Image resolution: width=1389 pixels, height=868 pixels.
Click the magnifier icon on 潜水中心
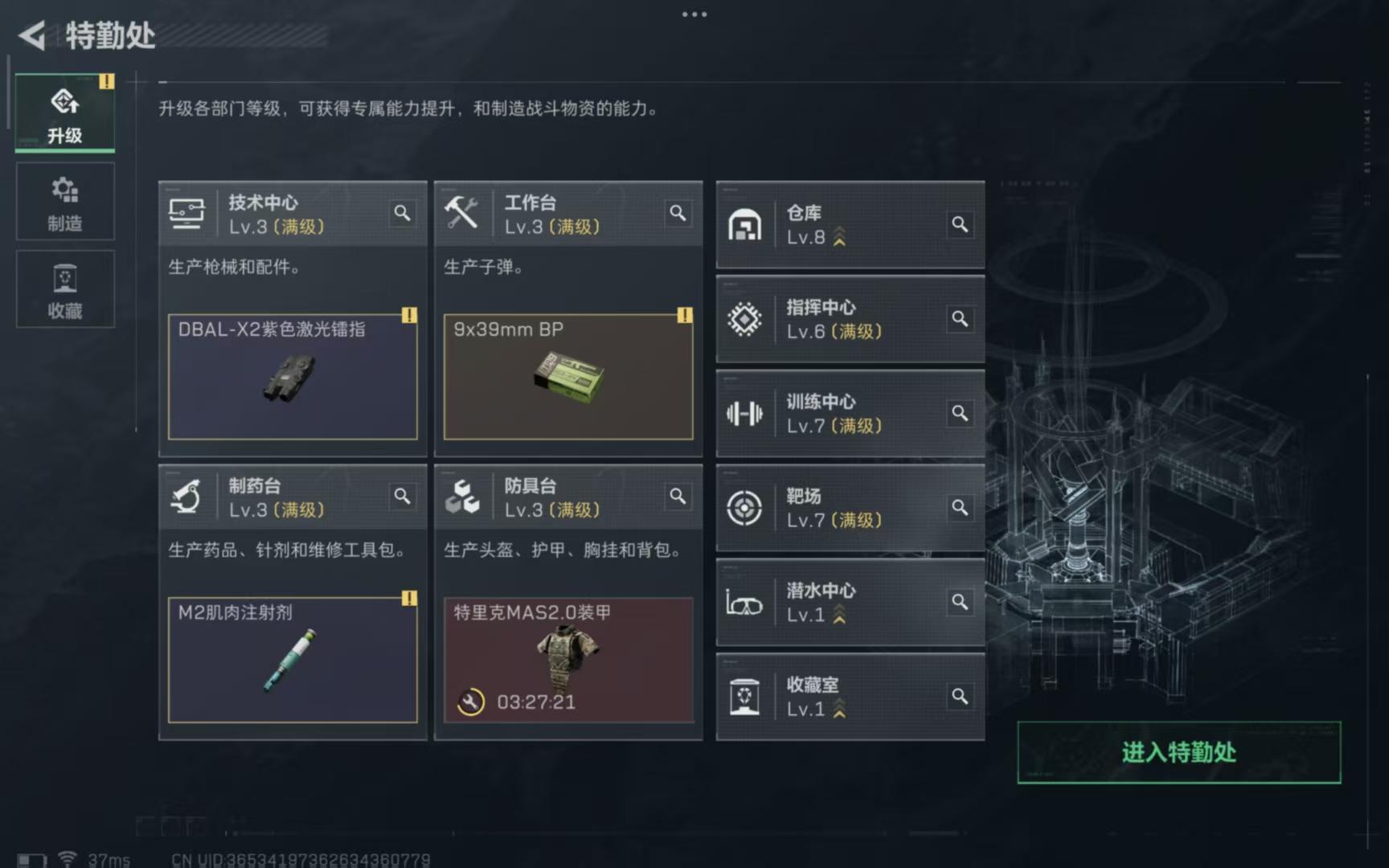coord(960,602)
